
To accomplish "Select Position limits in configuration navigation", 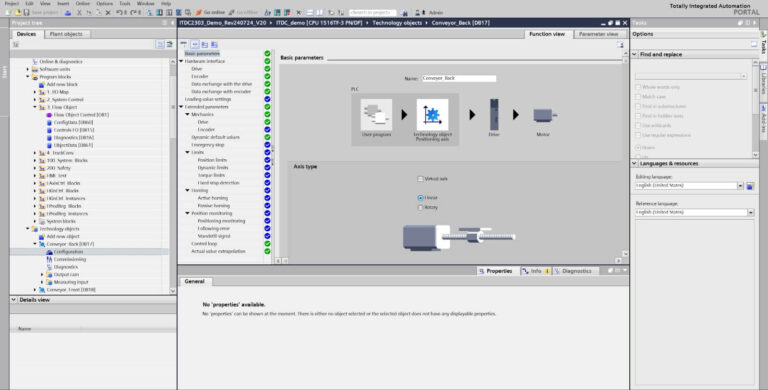I will 212,160.
